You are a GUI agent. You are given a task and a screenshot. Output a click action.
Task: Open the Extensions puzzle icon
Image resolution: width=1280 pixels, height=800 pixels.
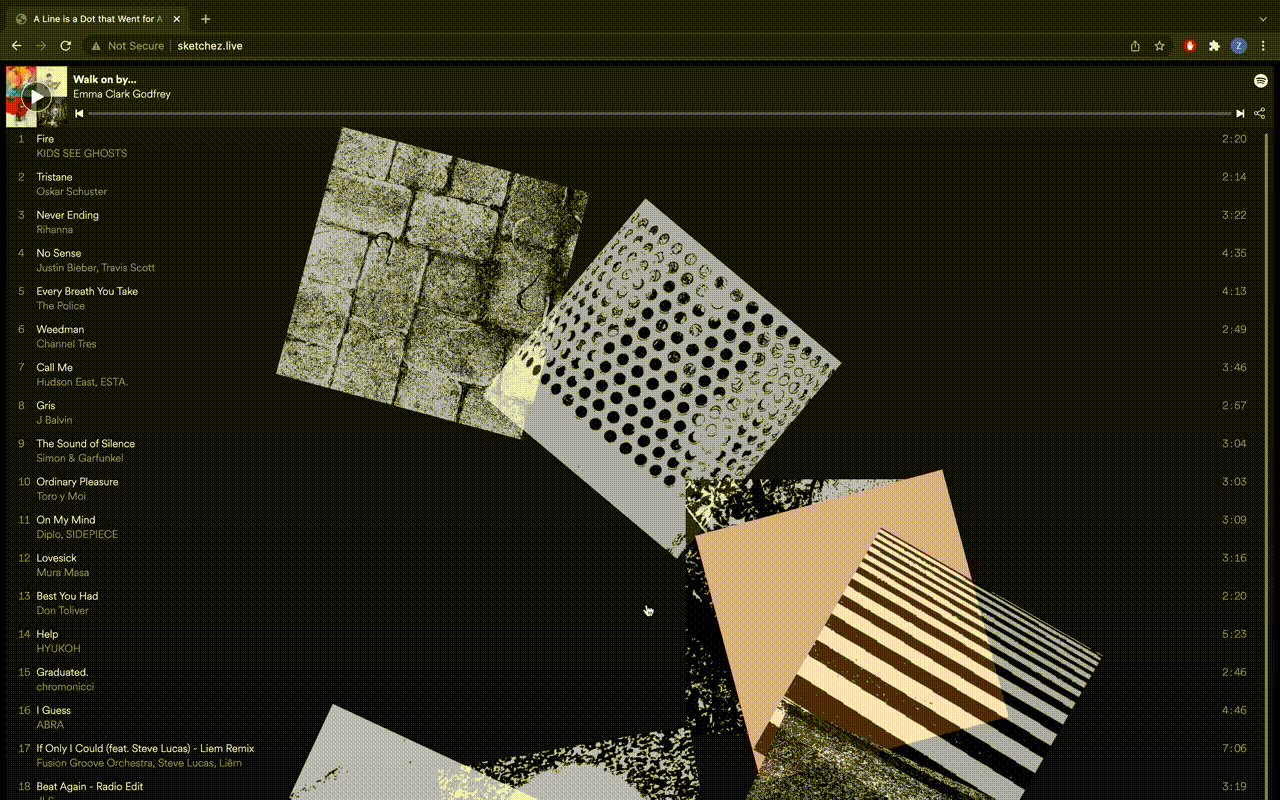[1214, 46]
